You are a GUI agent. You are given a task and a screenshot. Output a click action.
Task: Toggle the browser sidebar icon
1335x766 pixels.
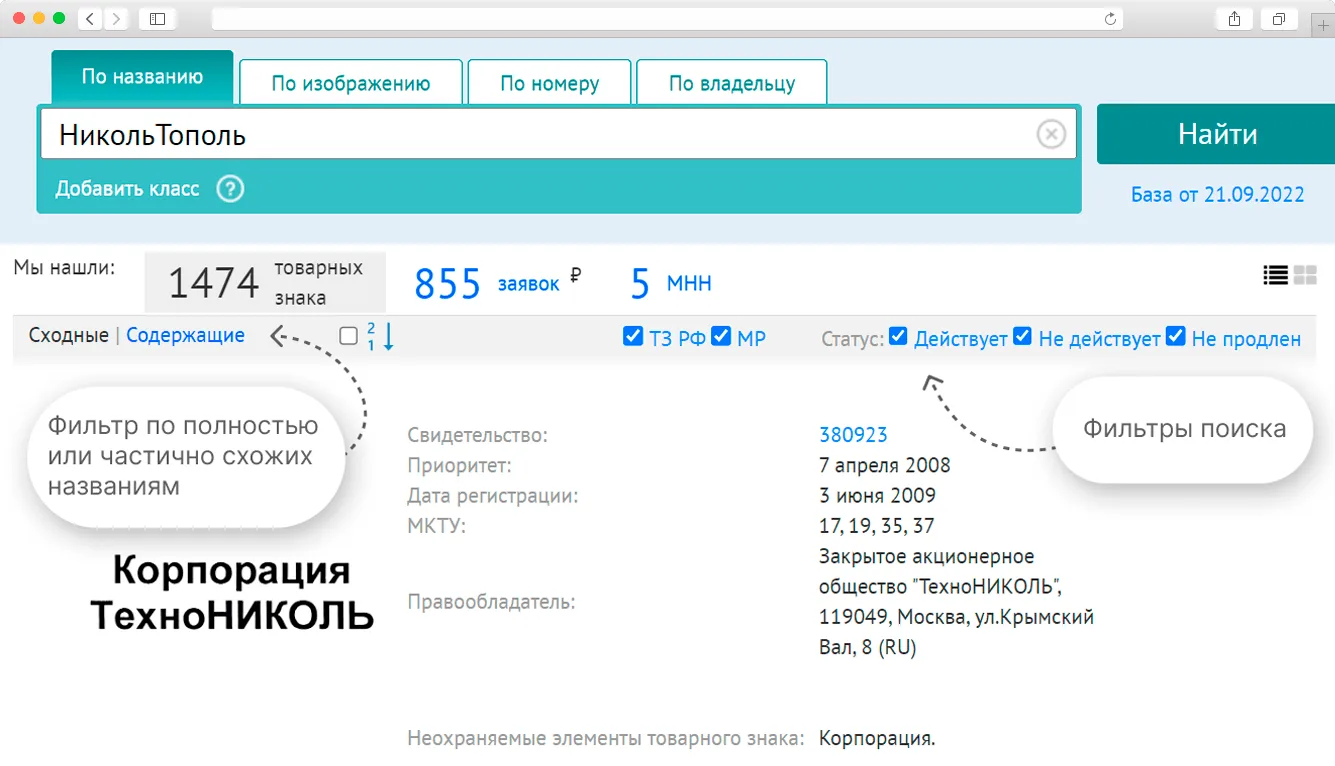click(157, 18)
